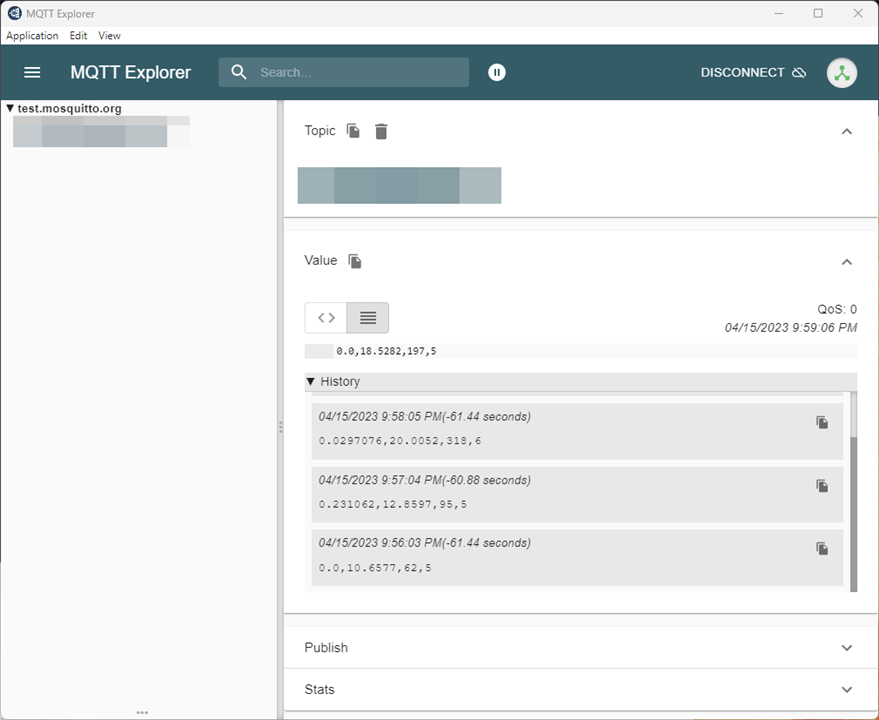Expand the Stats panel
Screen dimensions: 879x720
846,689
